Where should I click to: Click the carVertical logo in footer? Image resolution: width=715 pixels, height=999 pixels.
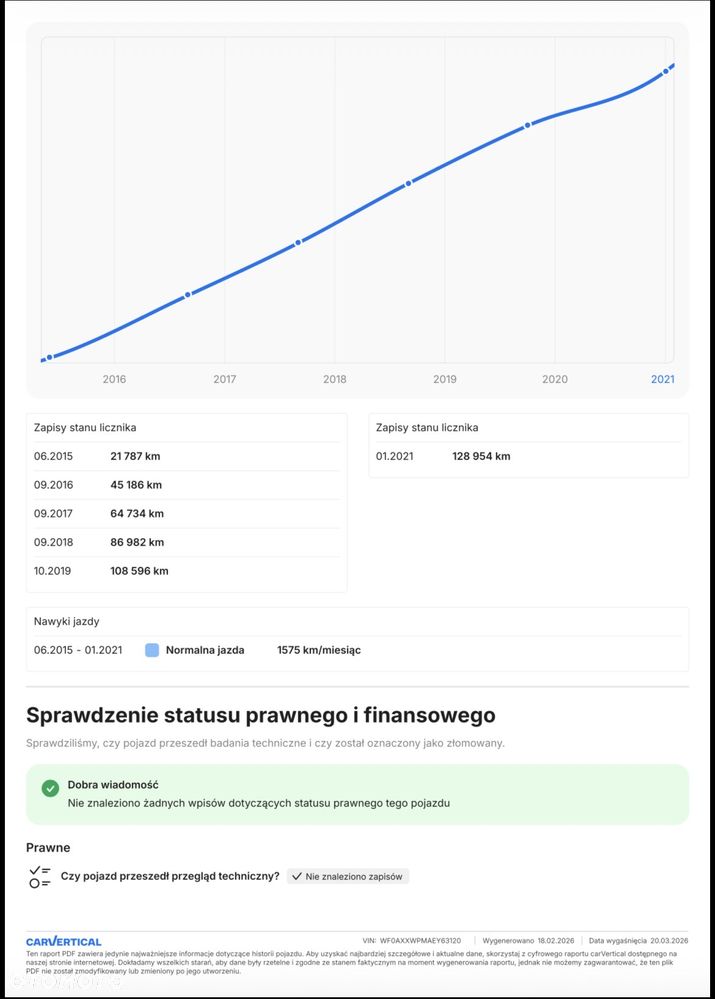tap(63, 941)
